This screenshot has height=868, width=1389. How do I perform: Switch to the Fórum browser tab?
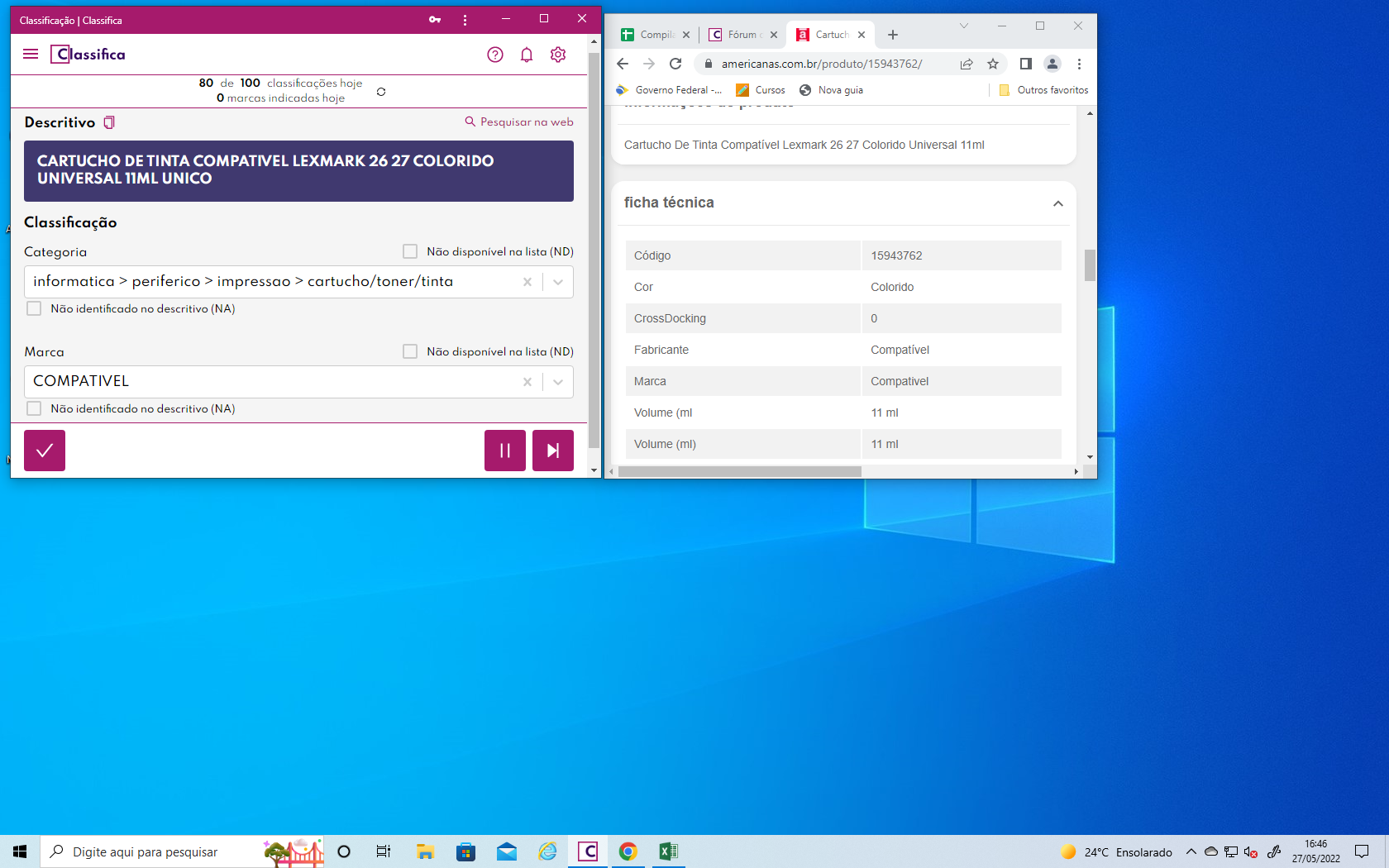(736, 35)
